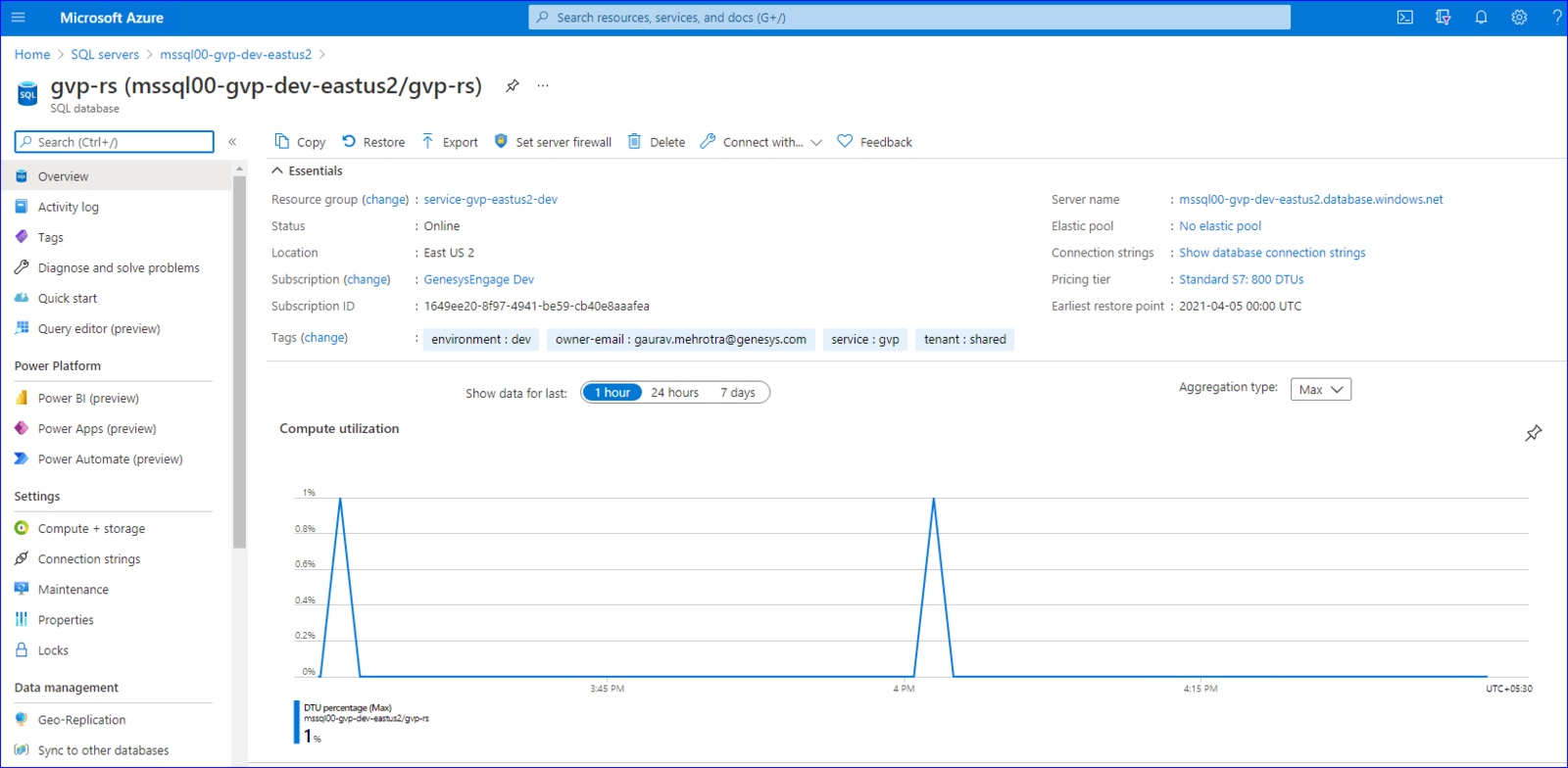This screenshot has height=768, width=1568.
Task: Open the Directories and subscriptions filter icon
Action: [1444, 18]
